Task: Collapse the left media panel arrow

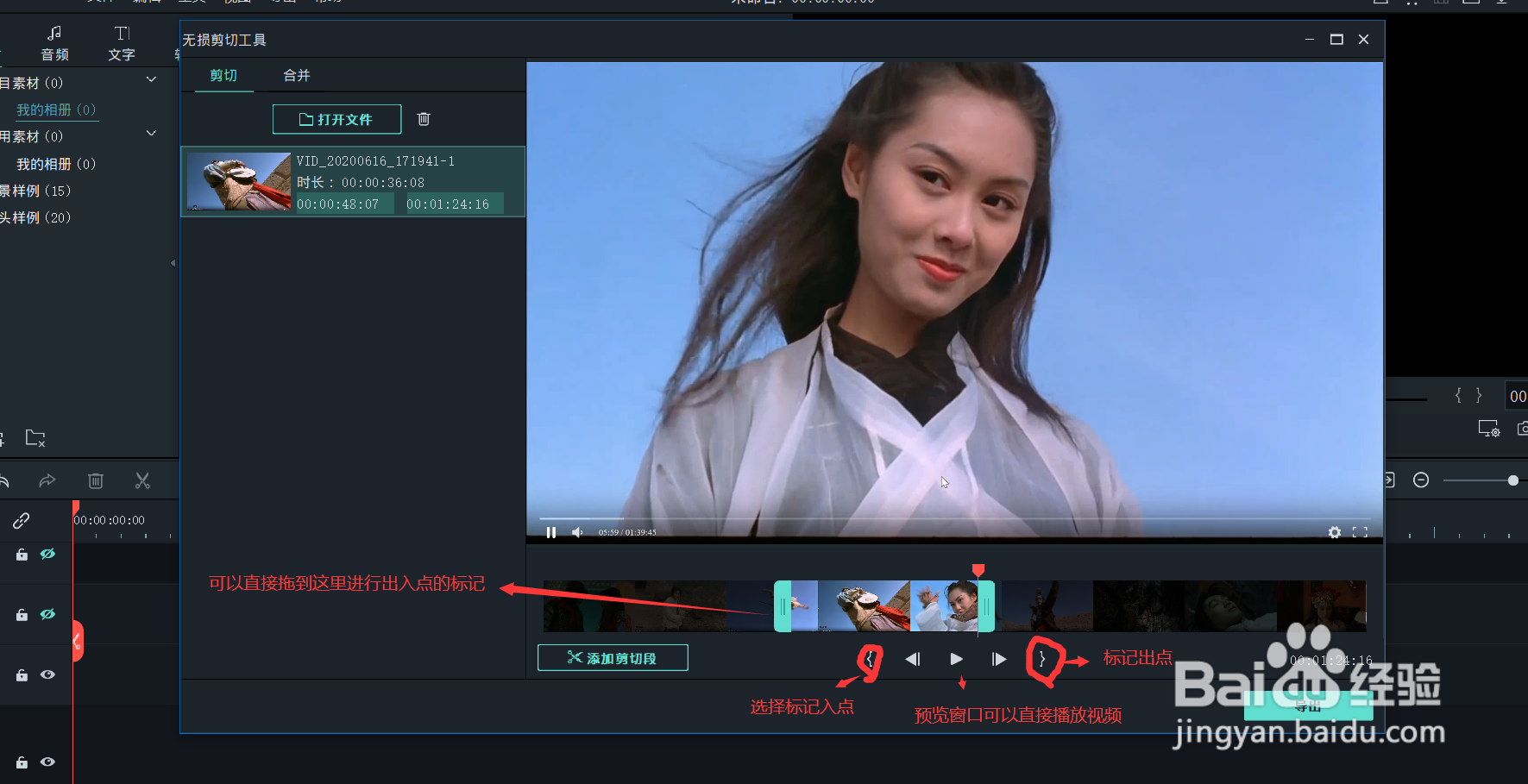Action: 173,263
